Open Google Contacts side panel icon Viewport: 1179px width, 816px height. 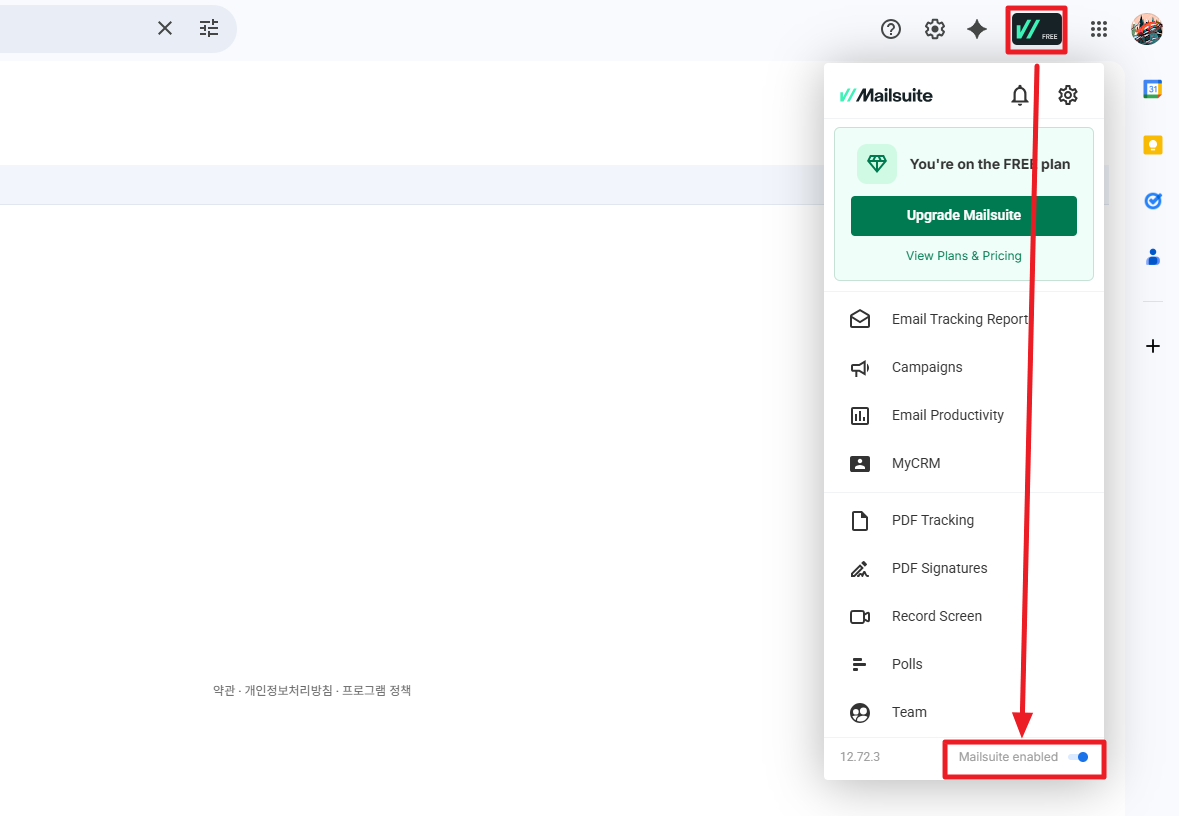click(x=1153, y=257)
